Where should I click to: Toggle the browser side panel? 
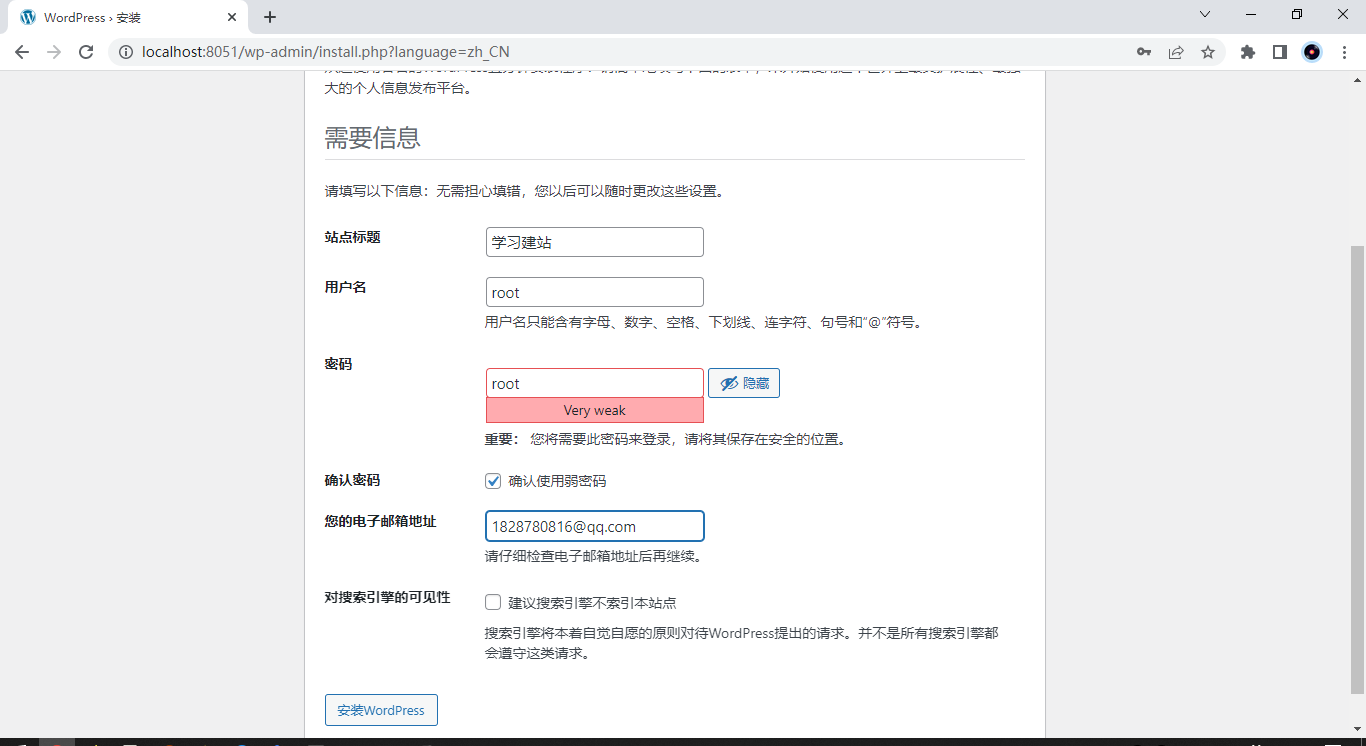point(1280,52)
